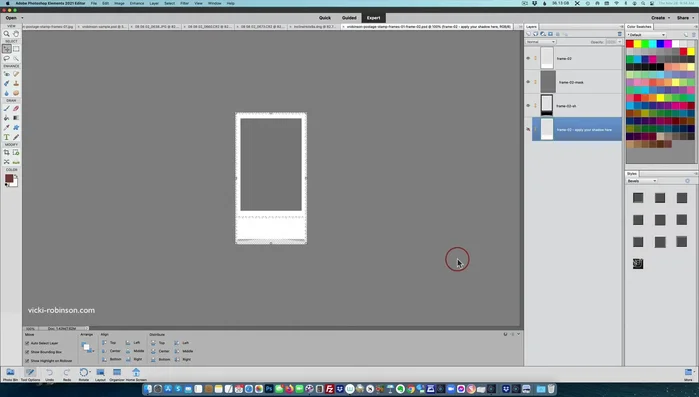Select the Lasso tool

click(x=7, y=58)
